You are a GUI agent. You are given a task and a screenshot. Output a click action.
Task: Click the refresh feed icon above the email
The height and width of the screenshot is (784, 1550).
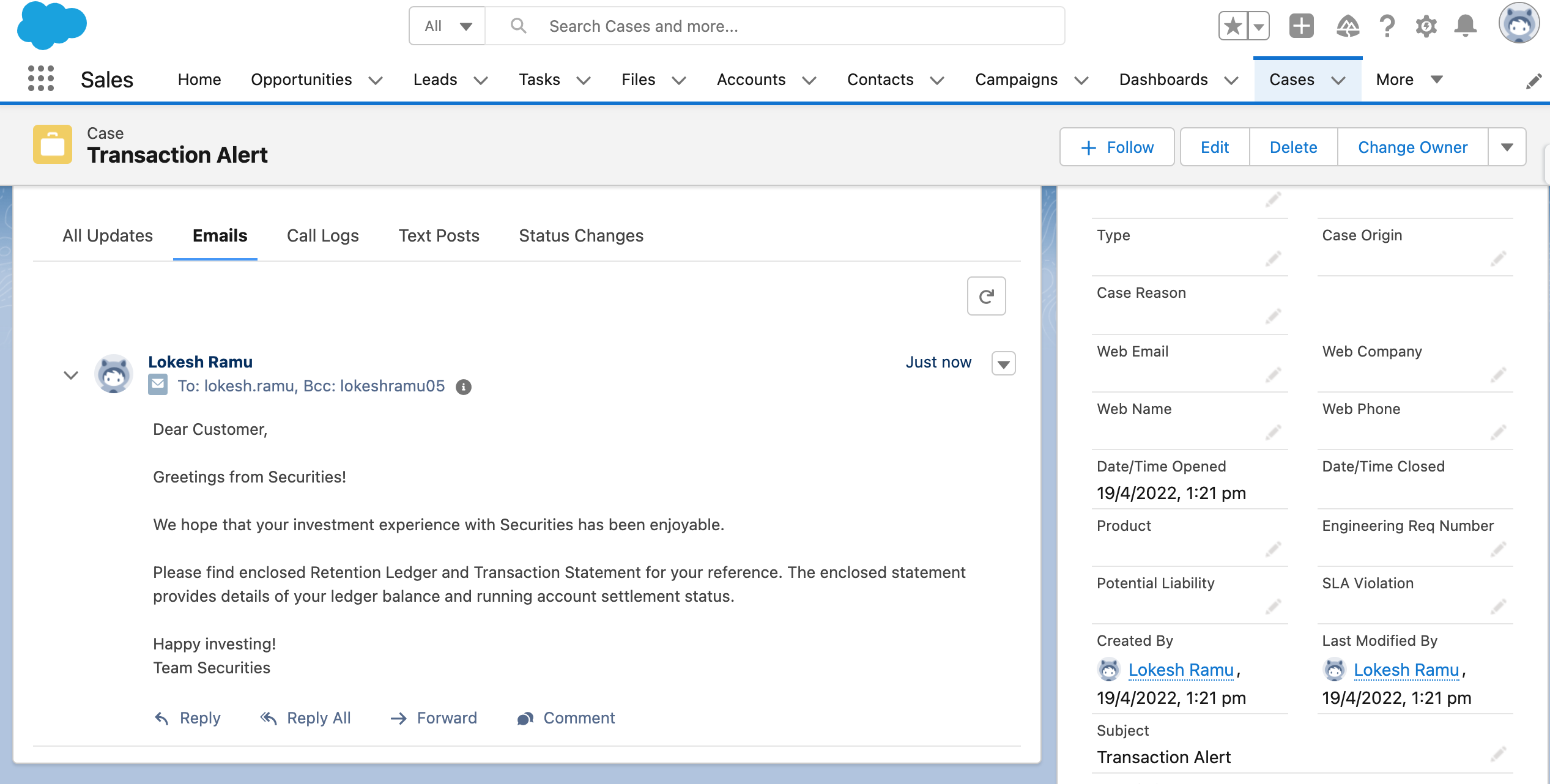[x=987, y=296]
